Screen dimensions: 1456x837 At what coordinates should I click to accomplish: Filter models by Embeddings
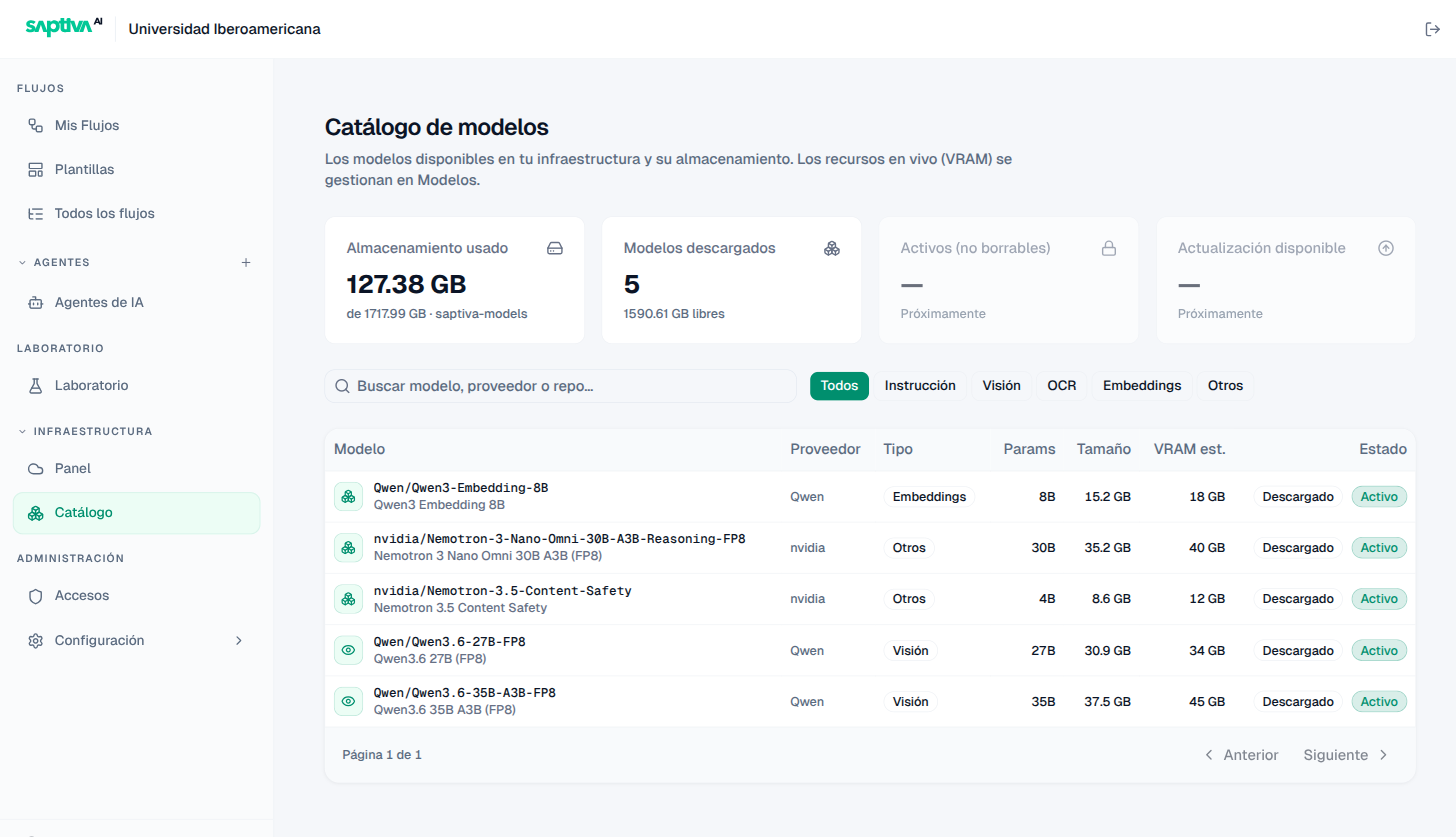pos(1142,386)
